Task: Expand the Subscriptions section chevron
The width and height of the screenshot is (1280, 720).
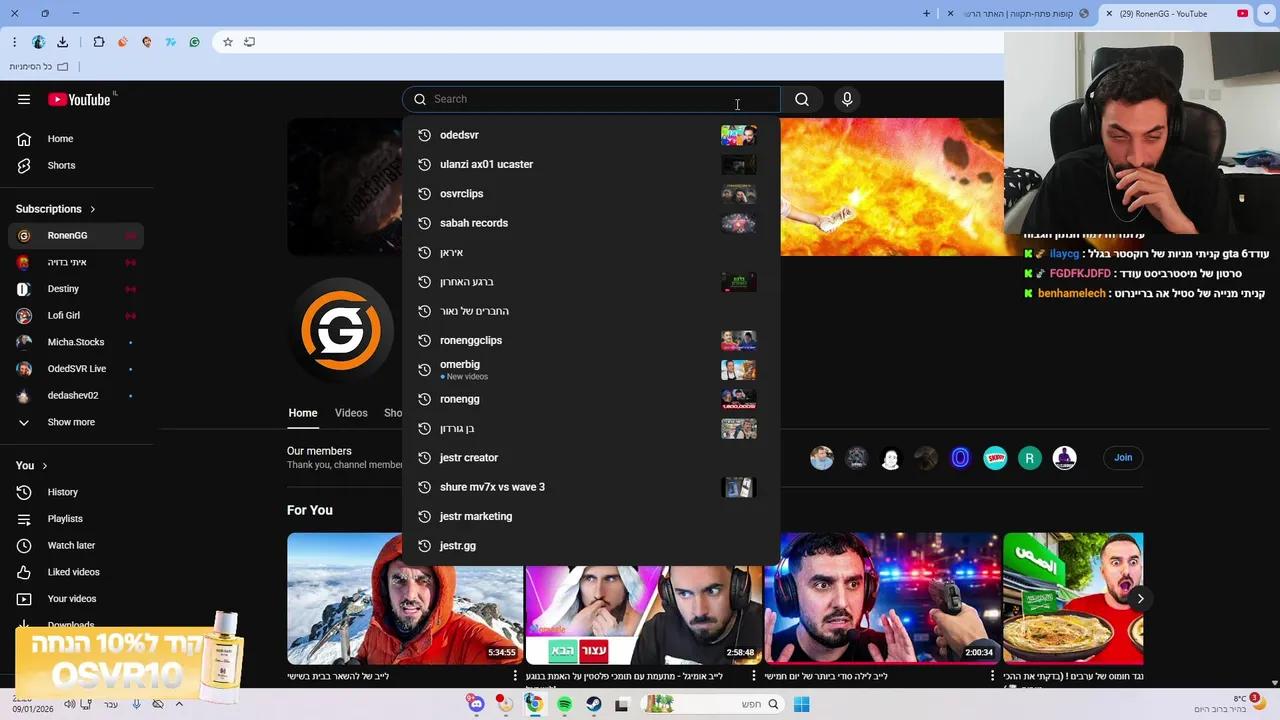Action: point(93,209)
